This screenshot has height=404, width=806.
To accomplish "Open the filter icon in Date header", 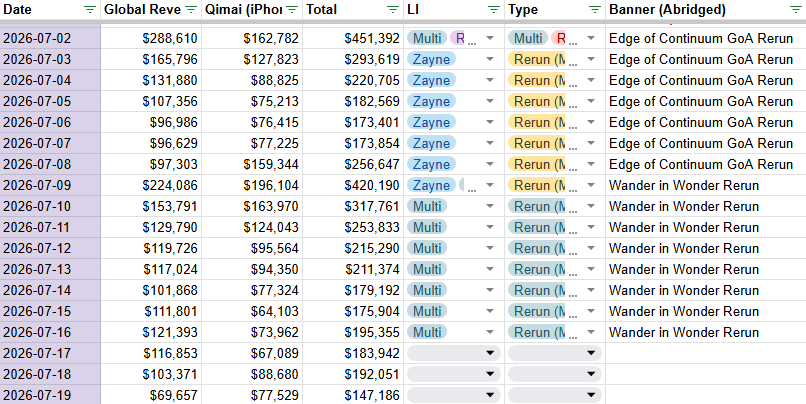I will click(x=90, y=9).
